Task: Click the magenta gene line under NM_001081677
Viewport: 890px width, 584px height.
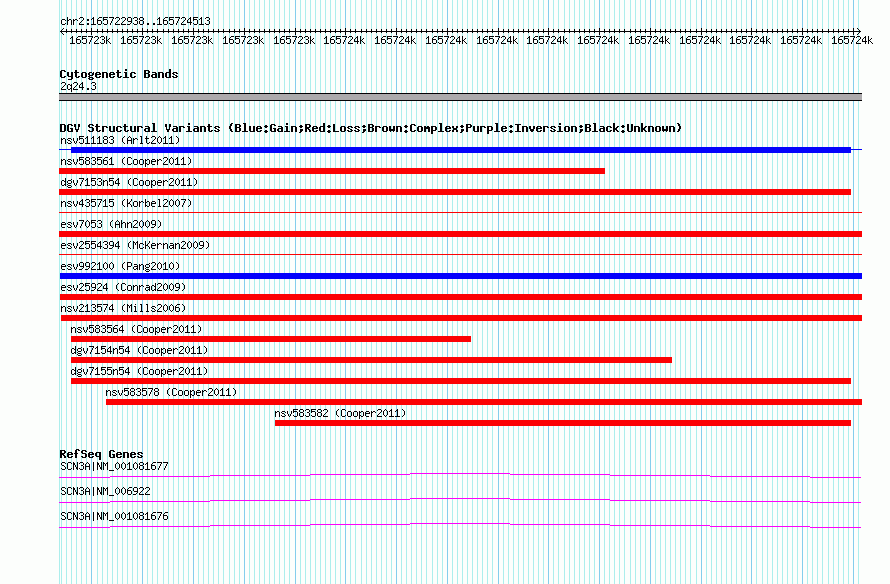Action: [x=460, y=476]
